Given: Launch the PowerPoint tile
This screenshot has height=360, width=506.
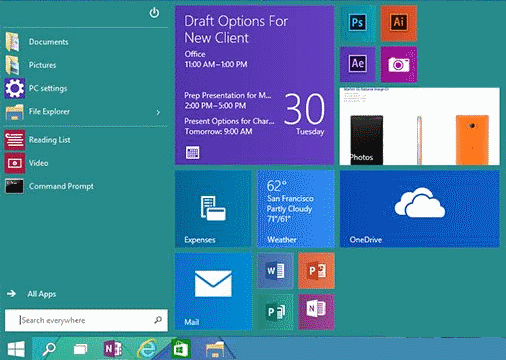Looking at the screenshot, I should click(x=316, y=271).
